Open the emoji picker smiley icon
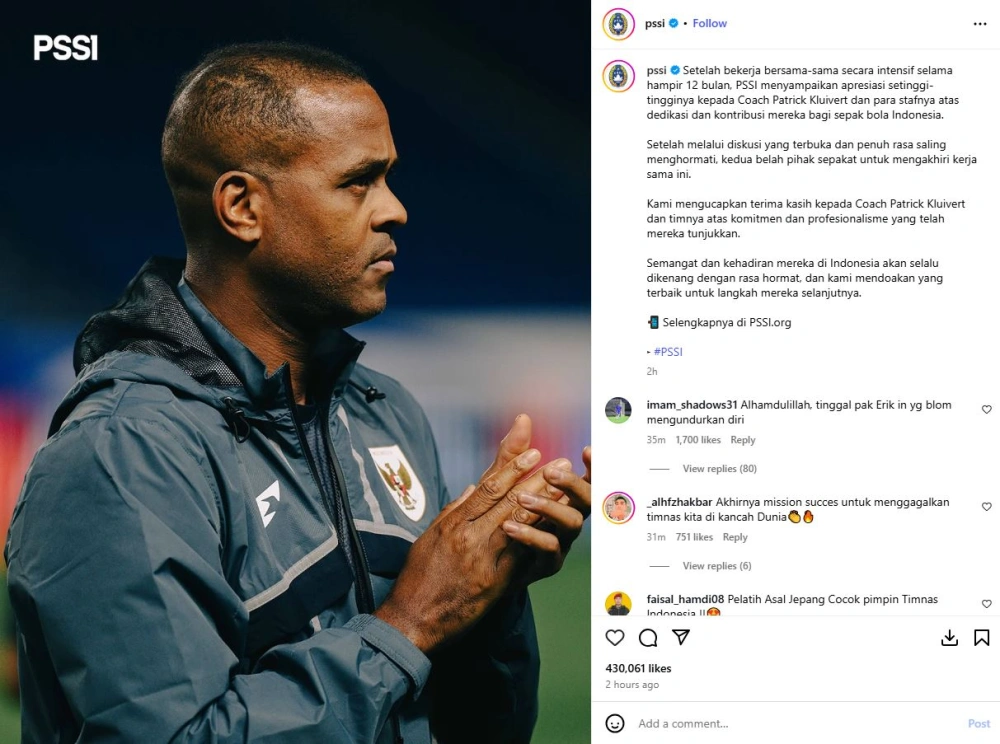The image size is (1000, 744). pos(615,723)
